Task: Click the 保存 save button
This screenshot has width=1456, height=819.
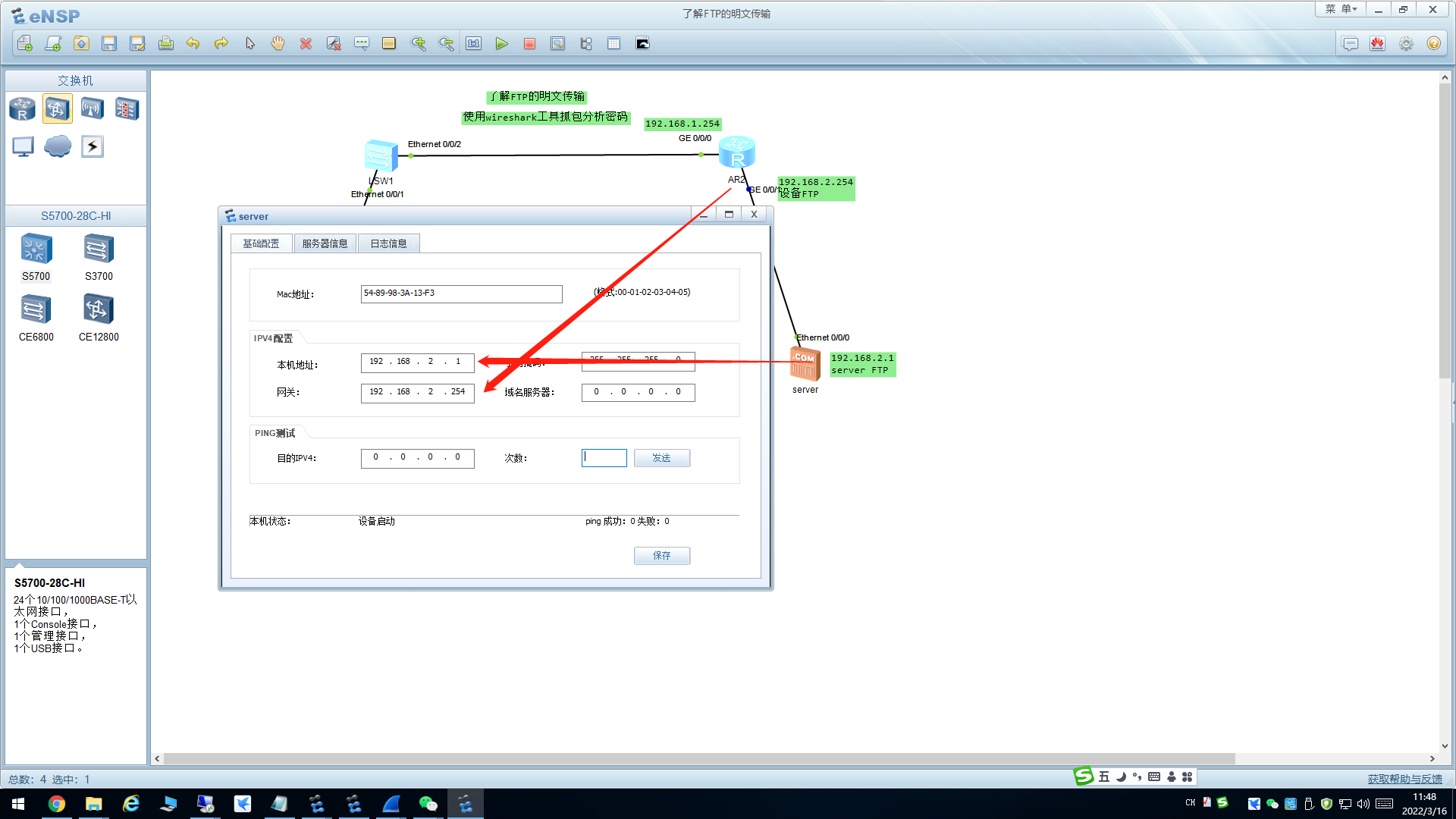Action: [661, 556]
